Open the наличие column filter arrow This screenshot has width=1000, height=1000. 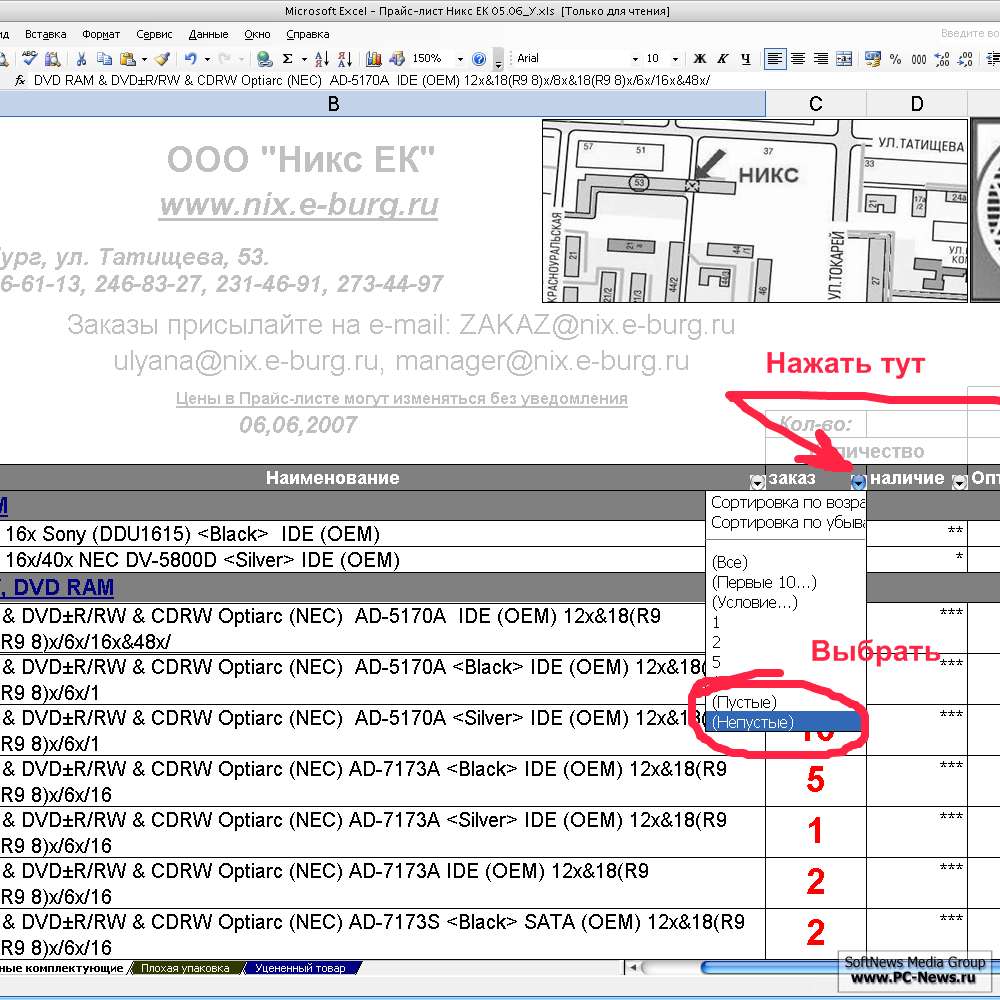(959, 482)
